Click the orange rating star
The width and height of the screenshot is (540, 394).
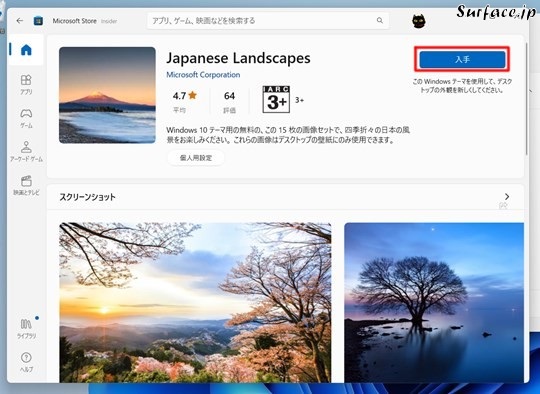[193, 95]
